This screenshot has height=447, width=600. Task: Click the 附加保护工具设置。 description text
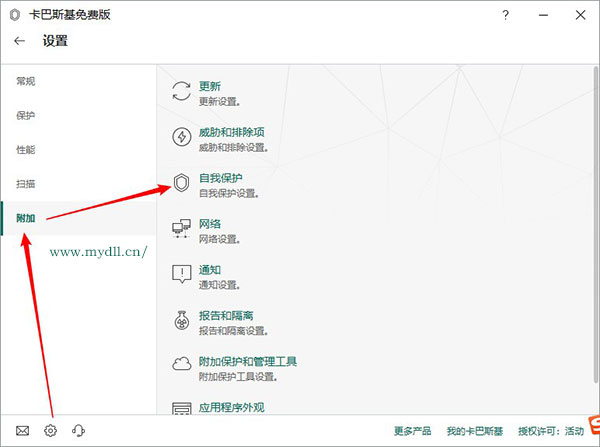(238, 377)
